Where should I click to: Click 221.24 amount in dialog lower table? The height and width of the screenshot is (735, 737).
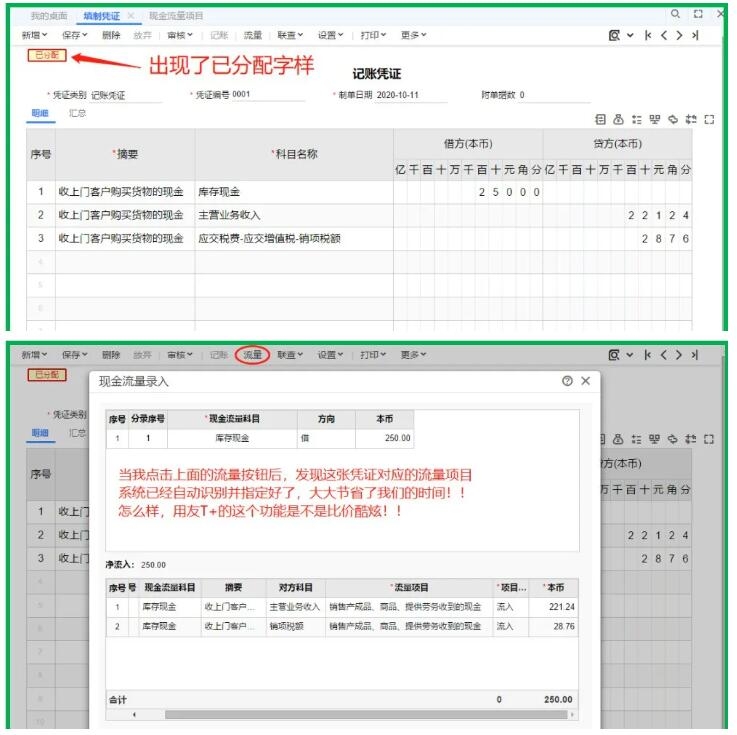pyautogui.click(x=562, y=607)
